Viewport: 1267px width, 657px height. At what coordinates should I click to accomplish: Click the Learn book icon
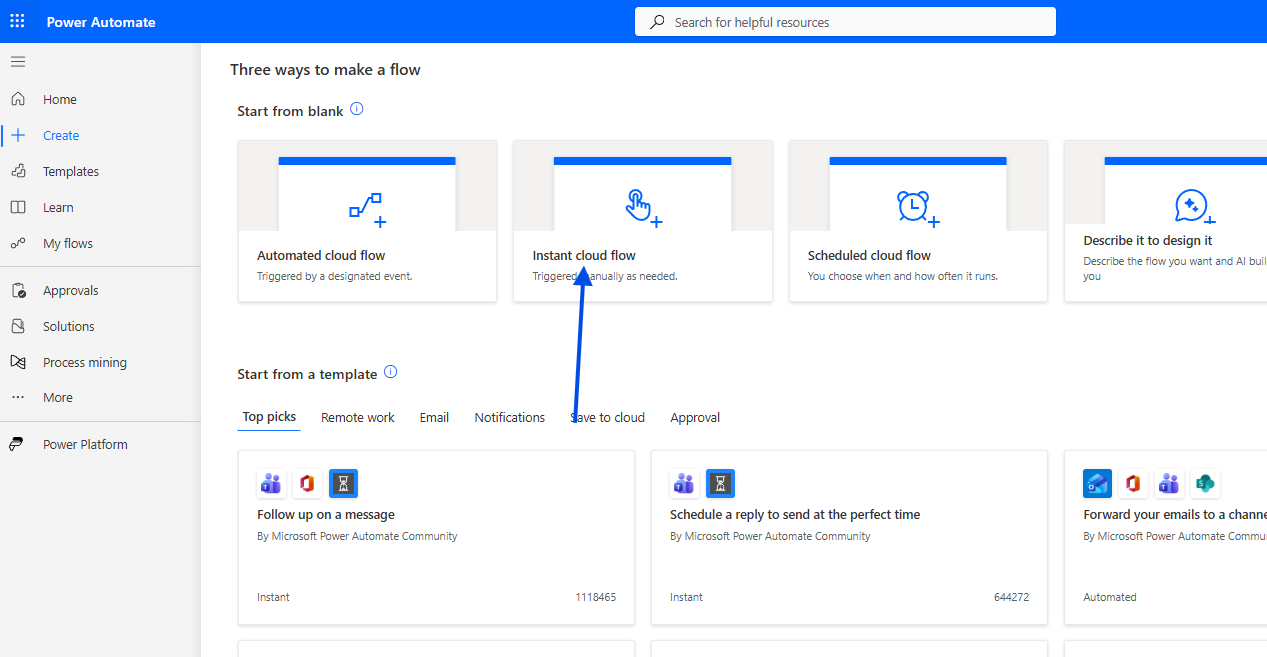[x=18, y=207]
